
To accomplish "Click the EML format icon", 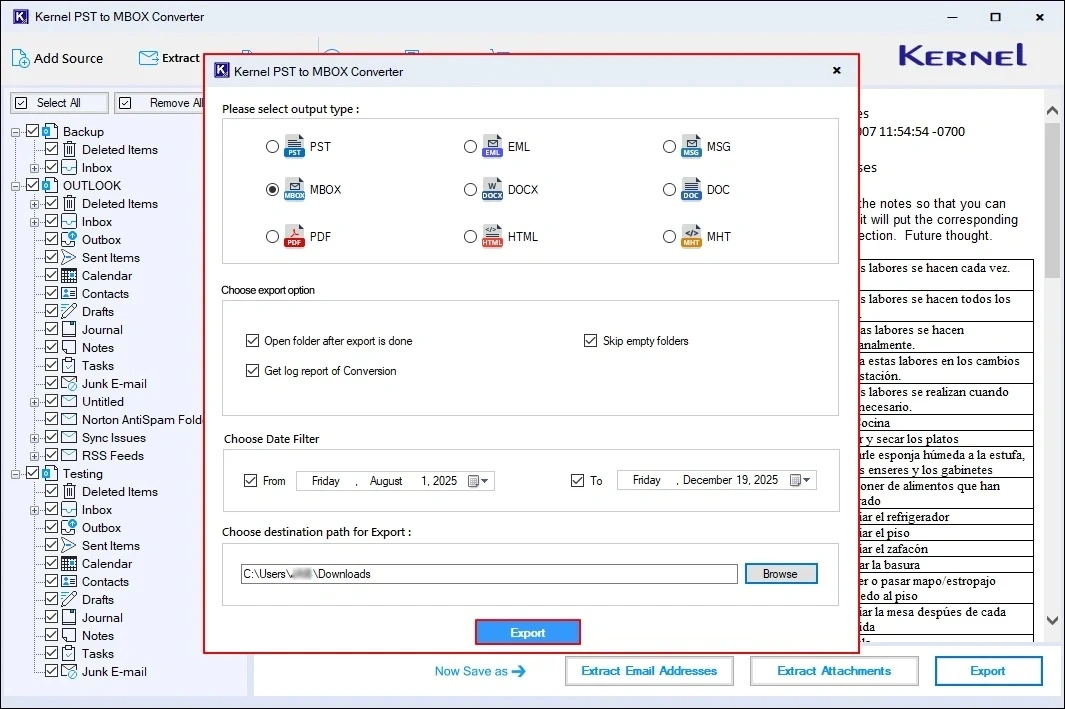I will (x=490, y=146).
